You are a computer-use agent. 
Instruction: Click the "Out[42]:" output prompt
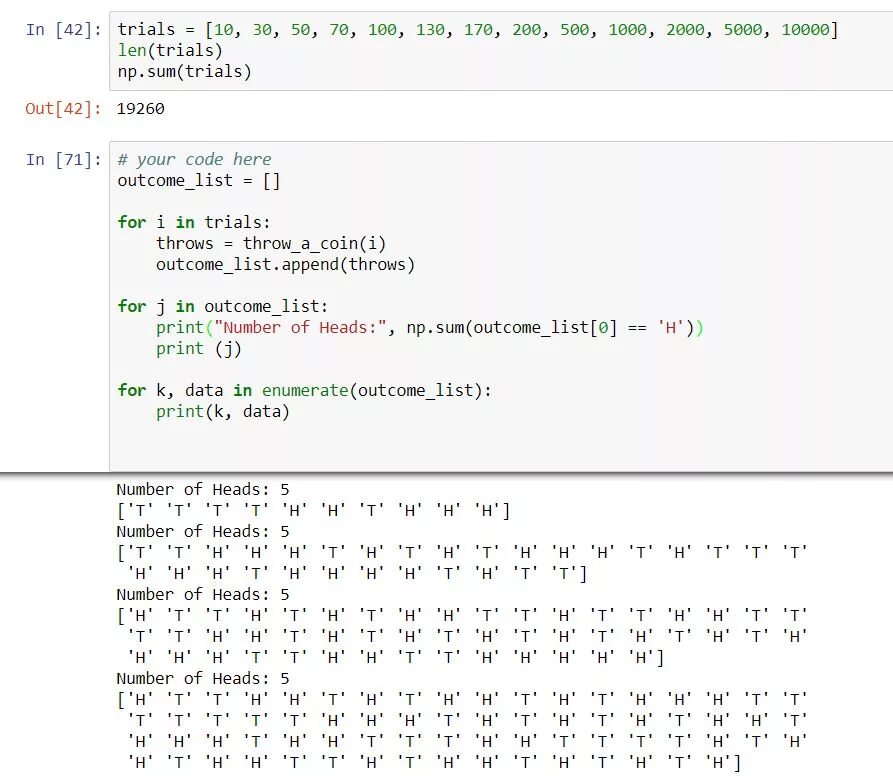[63, 108]
